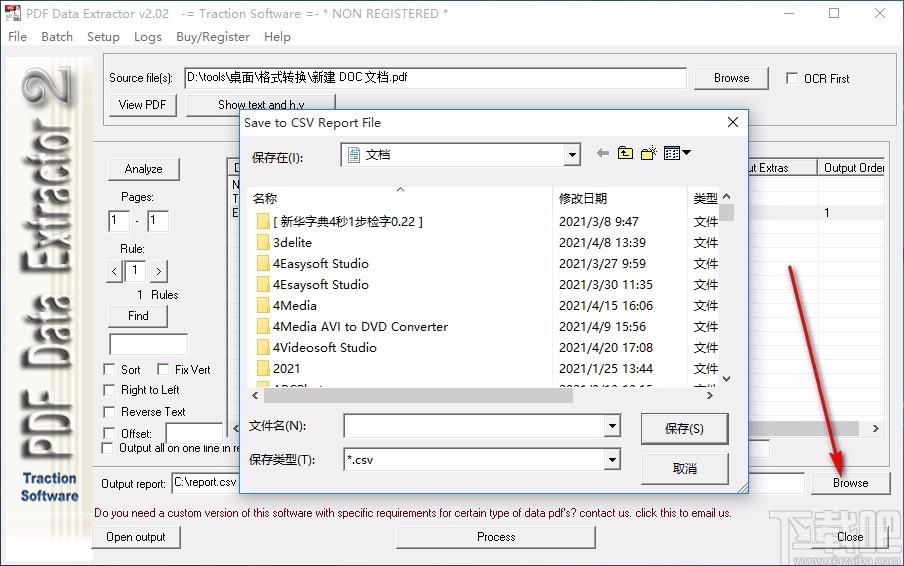The width and height of the screenshot is (904, 566).
Task: Click the PDF Data Extractor title icon
Action: (13, 13)
